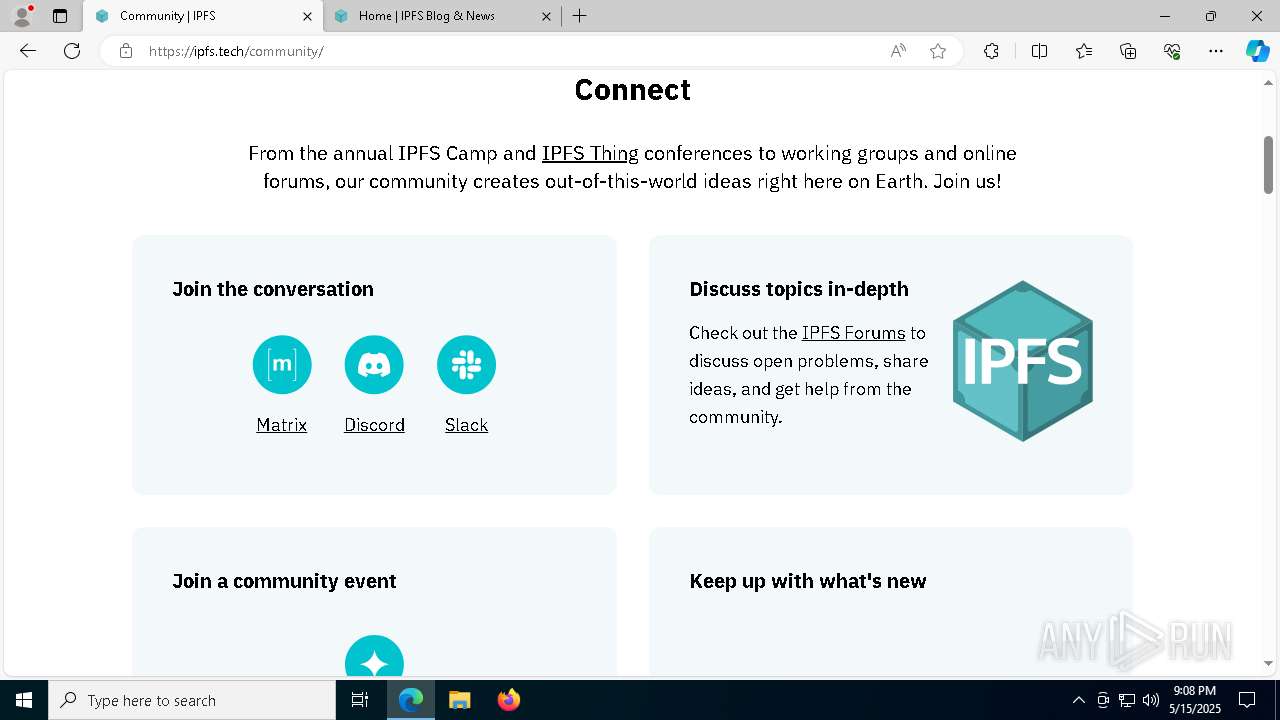Go back to the previous page
Image resolution: width=1280 pixels, height=720 pixels.
pos(28,51)
